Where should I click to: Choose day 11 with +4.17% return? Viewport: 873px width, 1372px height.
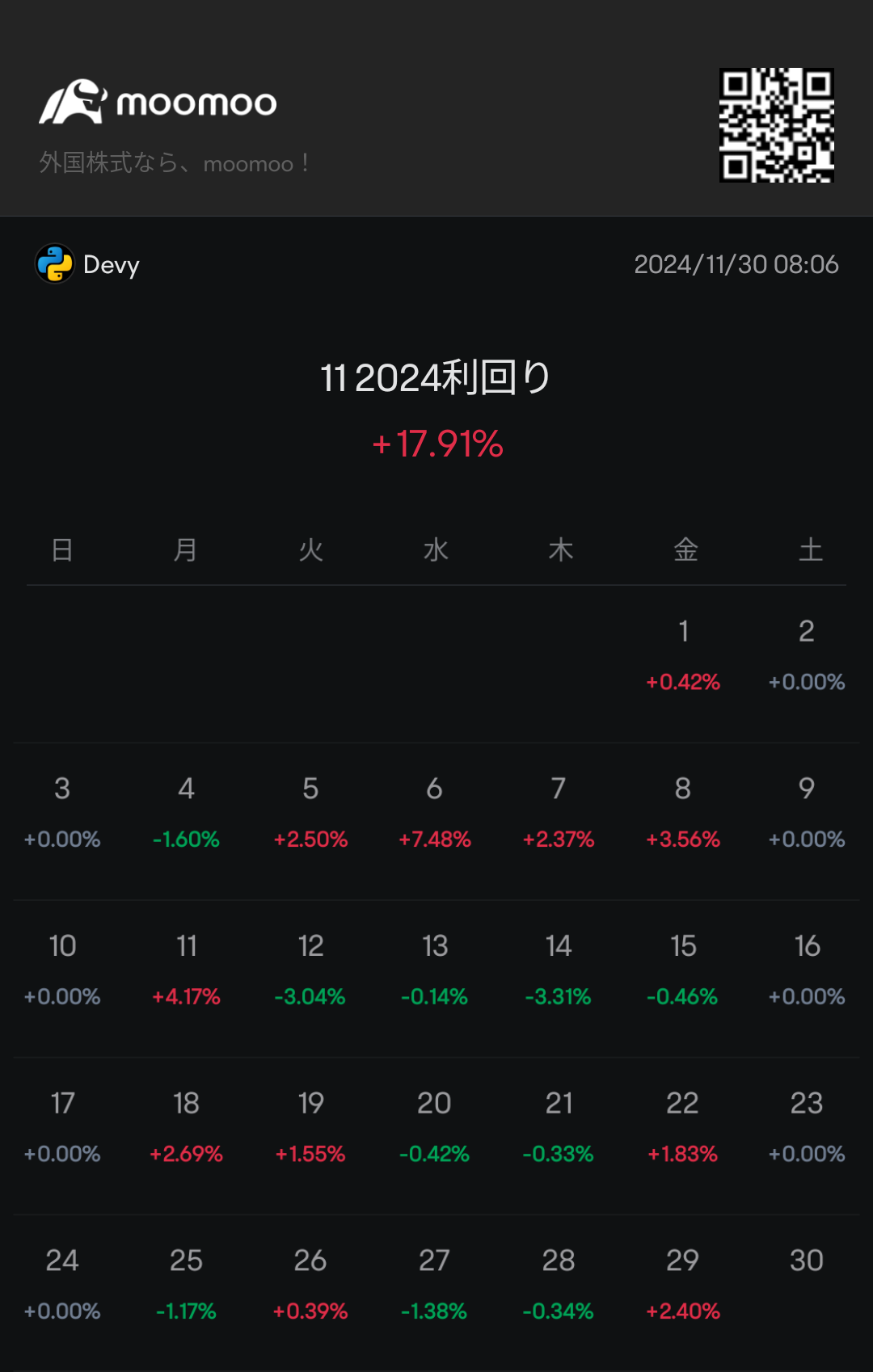(186, 970)
